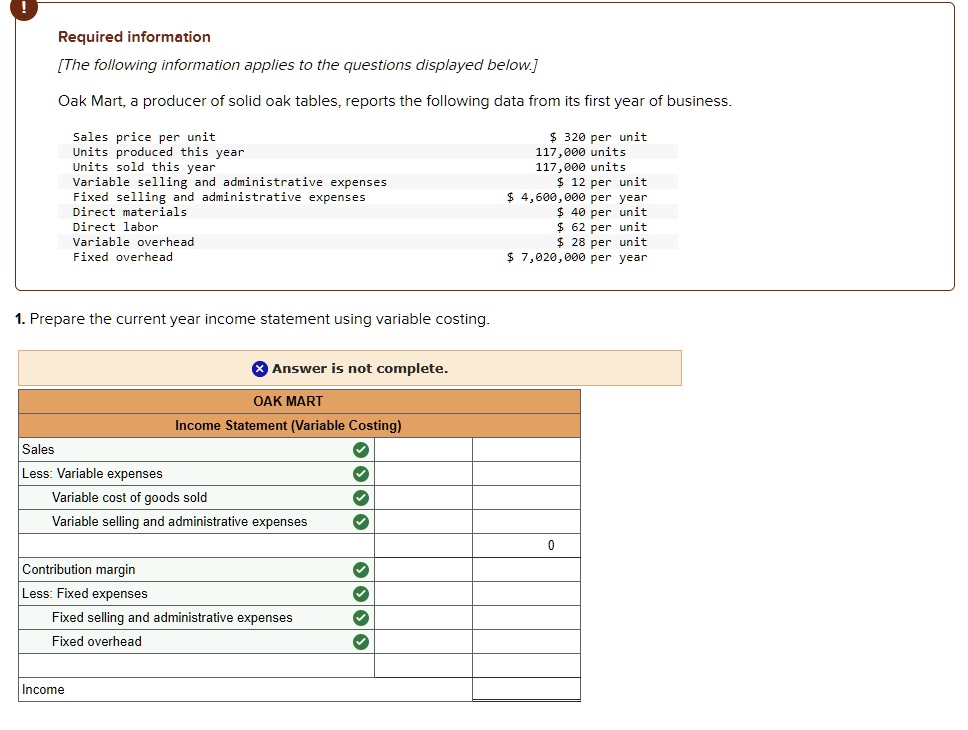
Task: Click the total cell showing 0
Action: pos(526,546)
